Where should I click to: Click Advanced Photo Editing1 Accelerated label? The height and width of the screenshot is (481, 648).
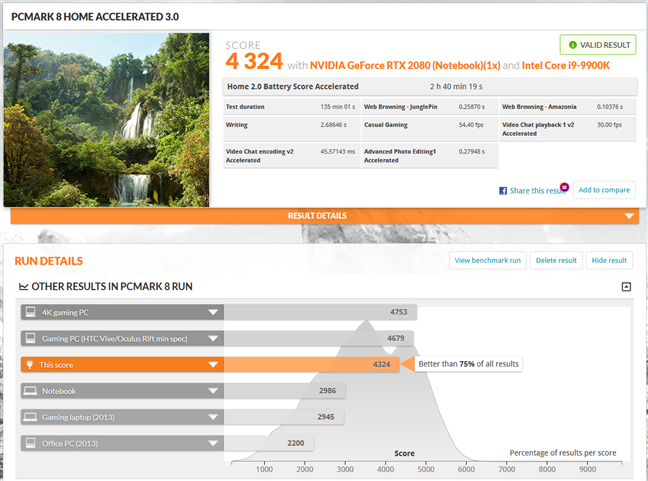400,156
